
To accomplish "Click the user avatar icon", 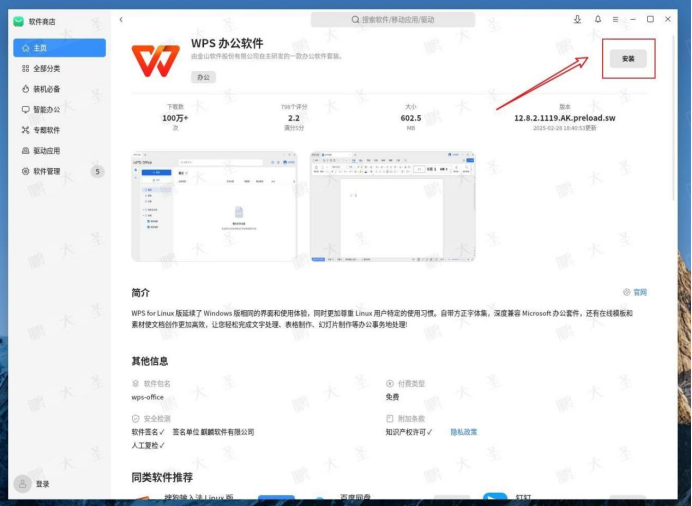I will point(22,484).
